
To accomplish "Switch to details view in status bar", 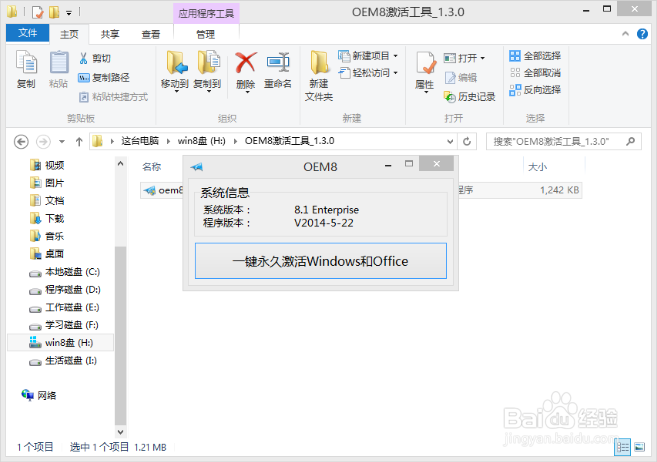I will click(623, 447).
